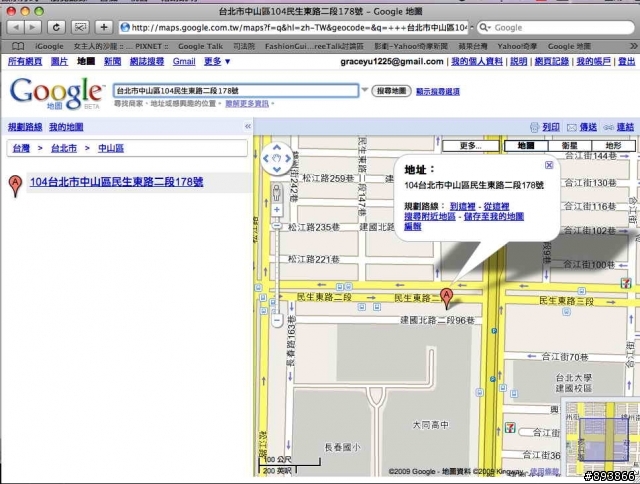Viewport: 640px width, 484px height.
Task: Click the Street View pegman icon
Action: tap(277, 193)
